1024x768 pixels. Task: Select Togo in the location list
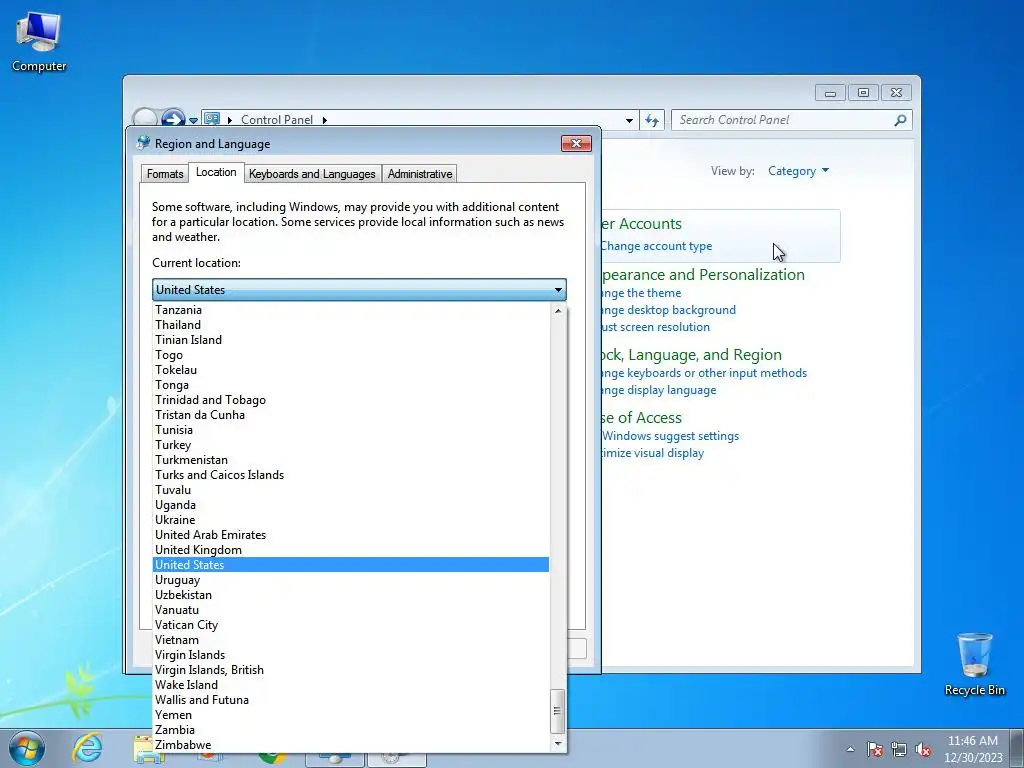[351, 355]
